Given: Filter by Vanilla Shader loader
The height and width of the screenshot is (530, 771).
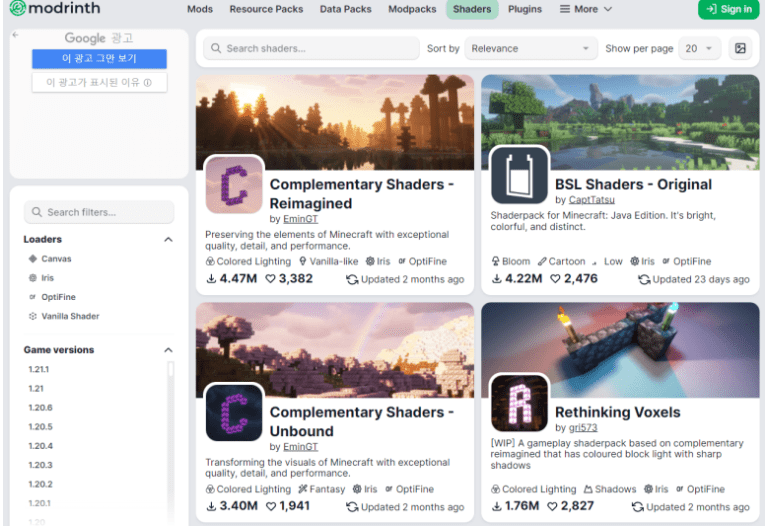Looking at the screenshot, I should click(x=64, y=316).
